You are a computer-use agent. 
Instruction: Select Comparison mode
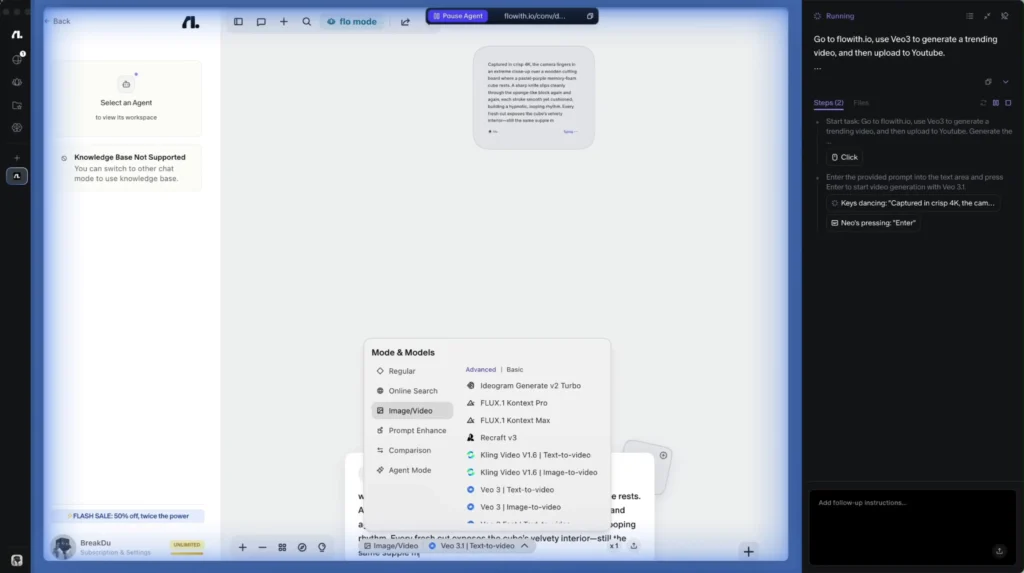tap(412, 450)
